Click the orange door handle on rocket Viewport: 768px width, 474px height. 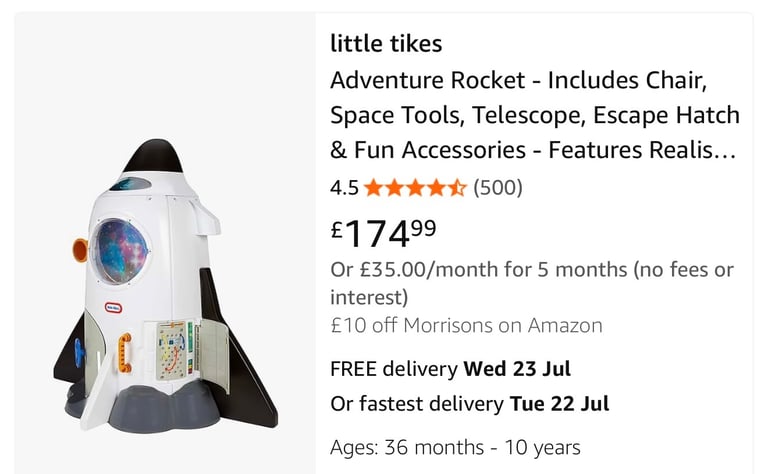pyautogui.click(x=125, y=353)
